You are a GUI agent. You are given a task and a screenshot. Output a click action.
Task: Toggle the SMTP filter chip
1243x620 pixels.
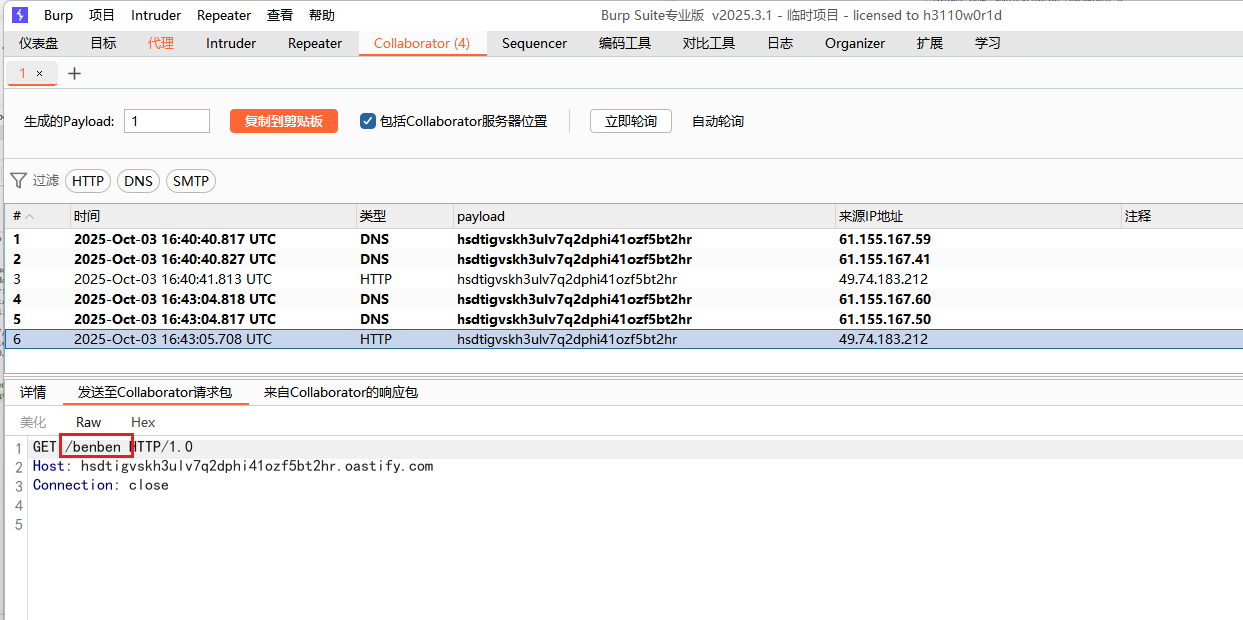pyautogui.click(x=190, y=181)
